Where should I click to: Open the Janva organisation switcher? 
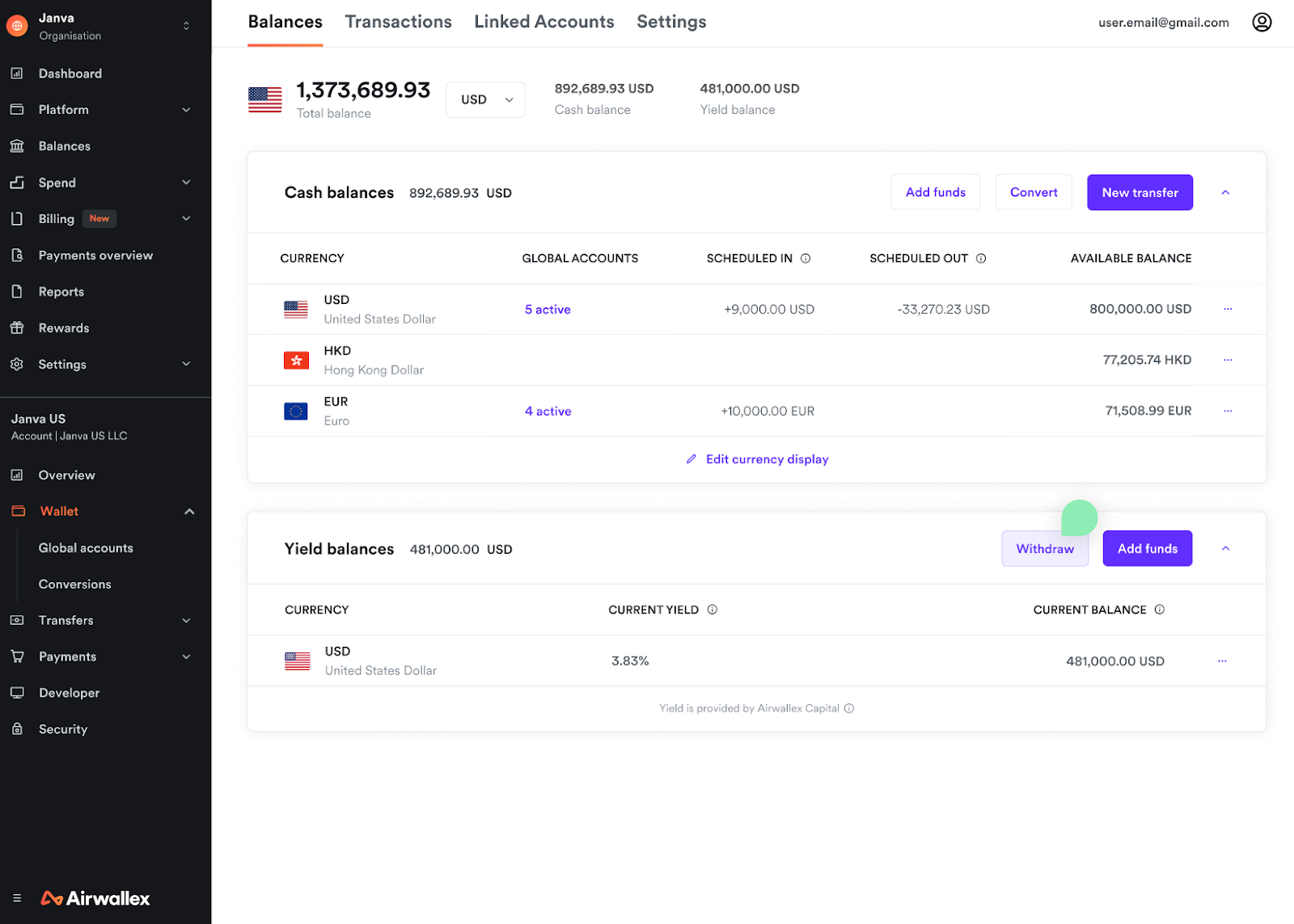coord(186,26)
